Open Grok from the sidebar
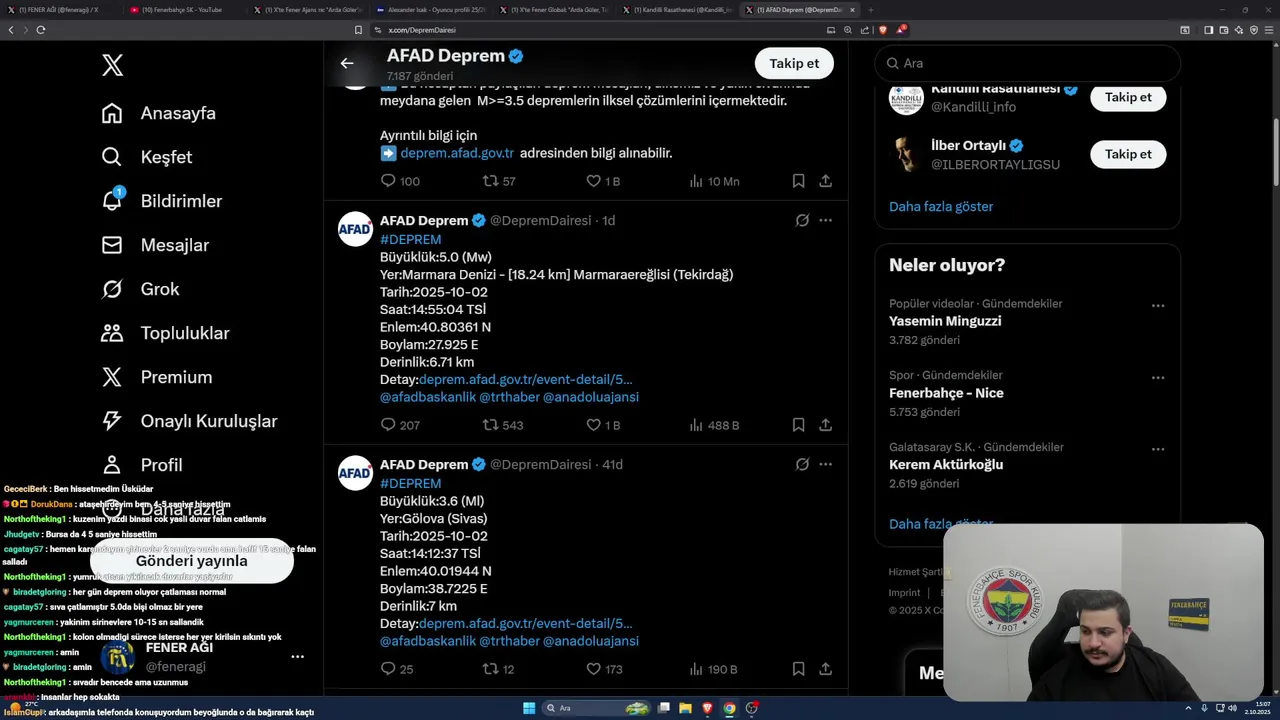 pyautogui.click(x=140, y=289)
